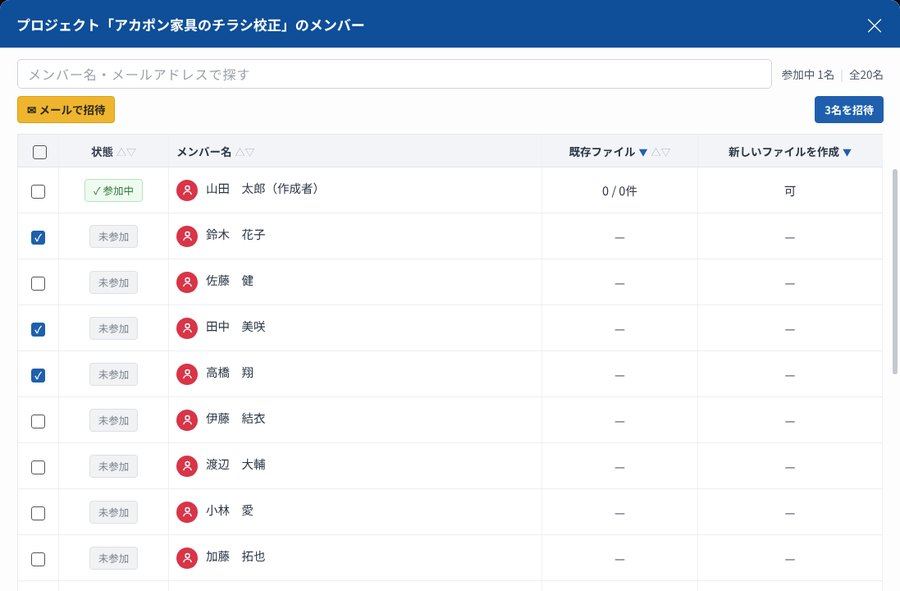
Task: Check the box for 佐藤 健
Action: point(38,283)
